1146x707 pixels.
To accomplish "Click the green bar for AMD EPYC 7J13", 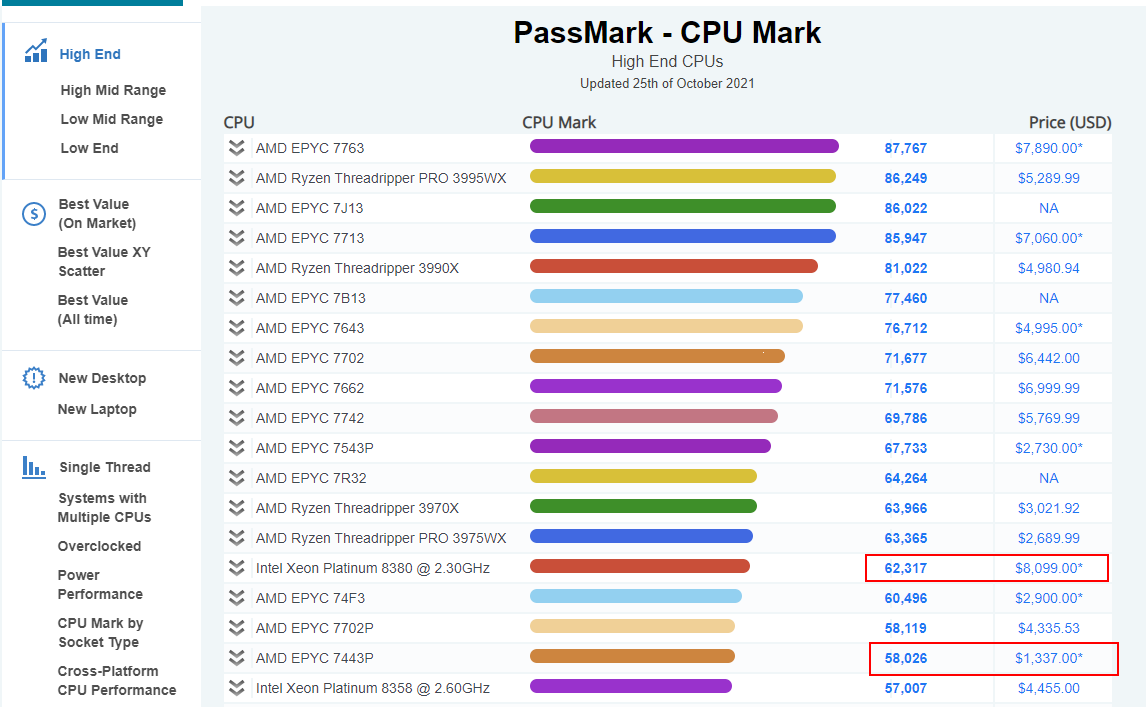I will click(x=683, y=206).
